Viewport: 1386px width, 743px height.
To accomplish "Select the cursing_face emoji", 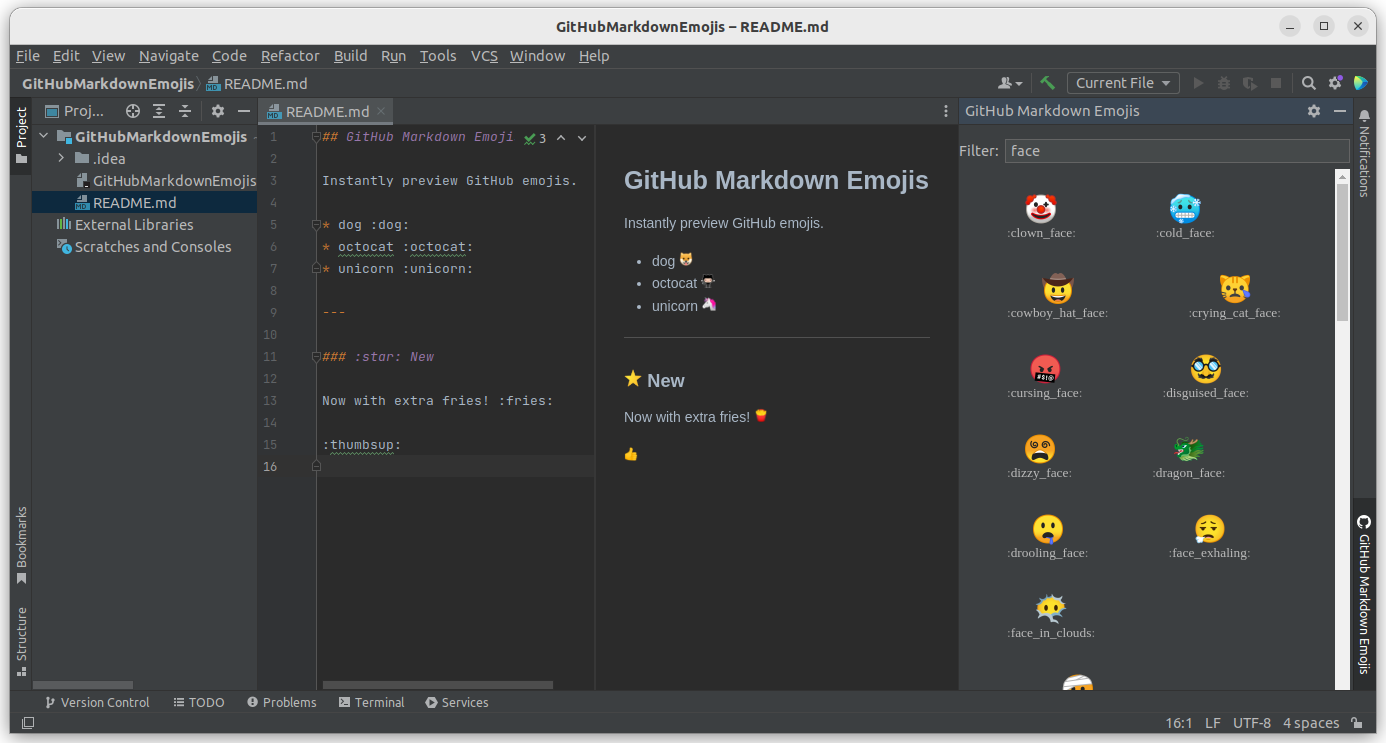I will point(1044,376).
